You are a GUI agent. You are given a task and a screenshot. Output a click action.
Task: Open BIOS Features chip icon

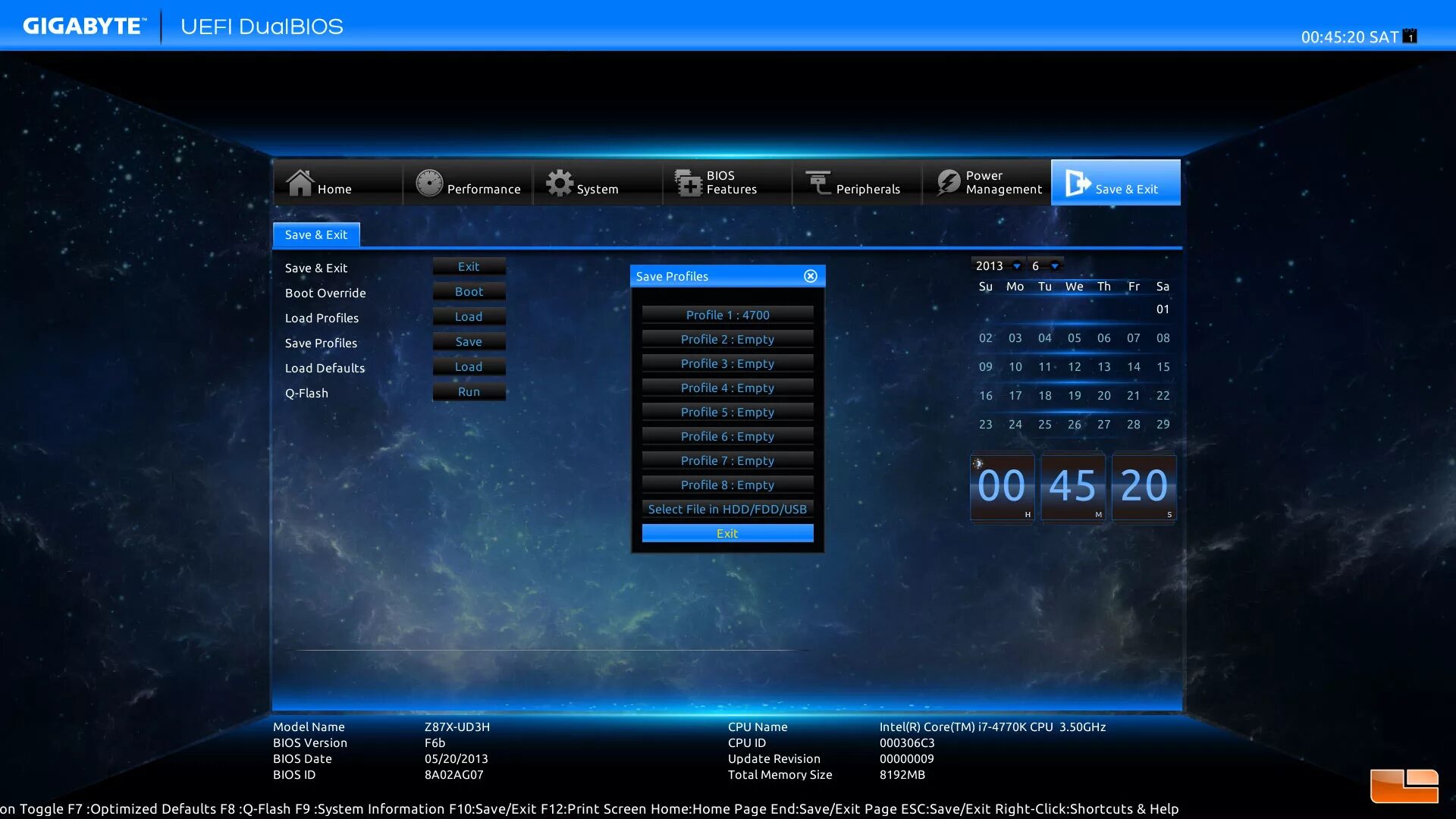[689, 183]
